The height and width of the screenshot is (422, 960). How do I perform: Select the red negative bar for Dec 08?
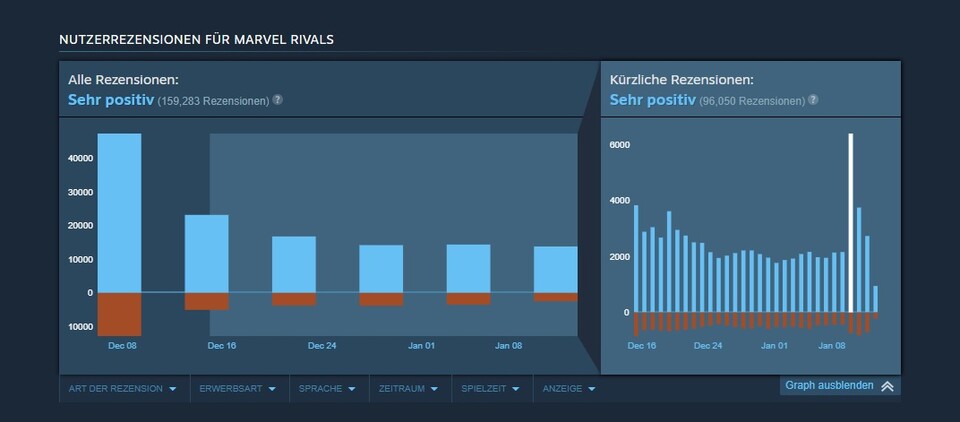coord(119,314)
